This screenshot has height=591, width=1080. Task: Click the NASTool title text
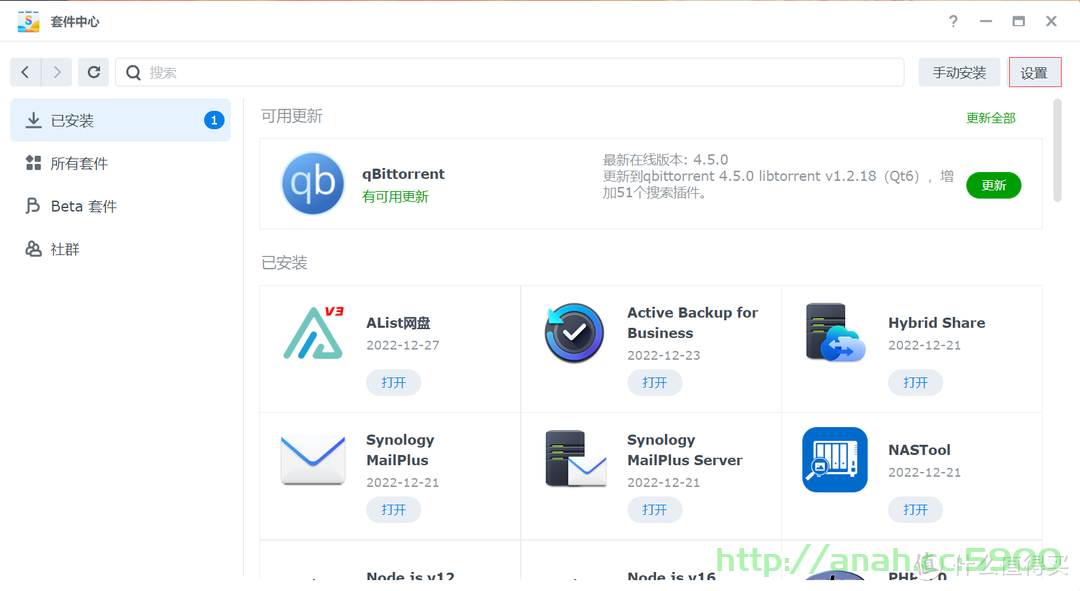point(920,450)
